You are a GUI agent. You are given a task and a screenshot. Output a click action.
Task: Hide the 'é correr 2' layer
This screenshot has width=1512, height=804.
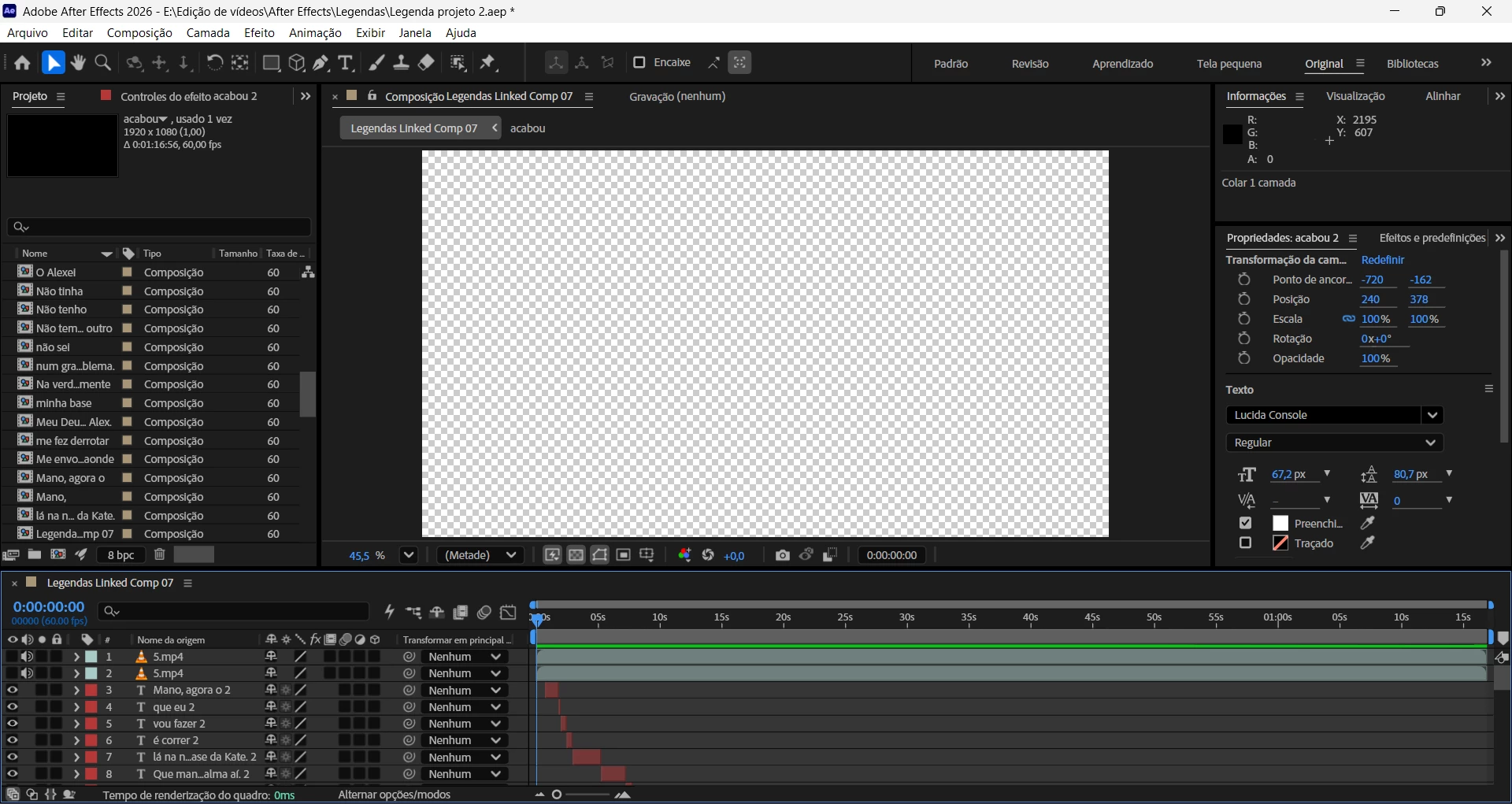pyautogui.click(x=13, y=740)
